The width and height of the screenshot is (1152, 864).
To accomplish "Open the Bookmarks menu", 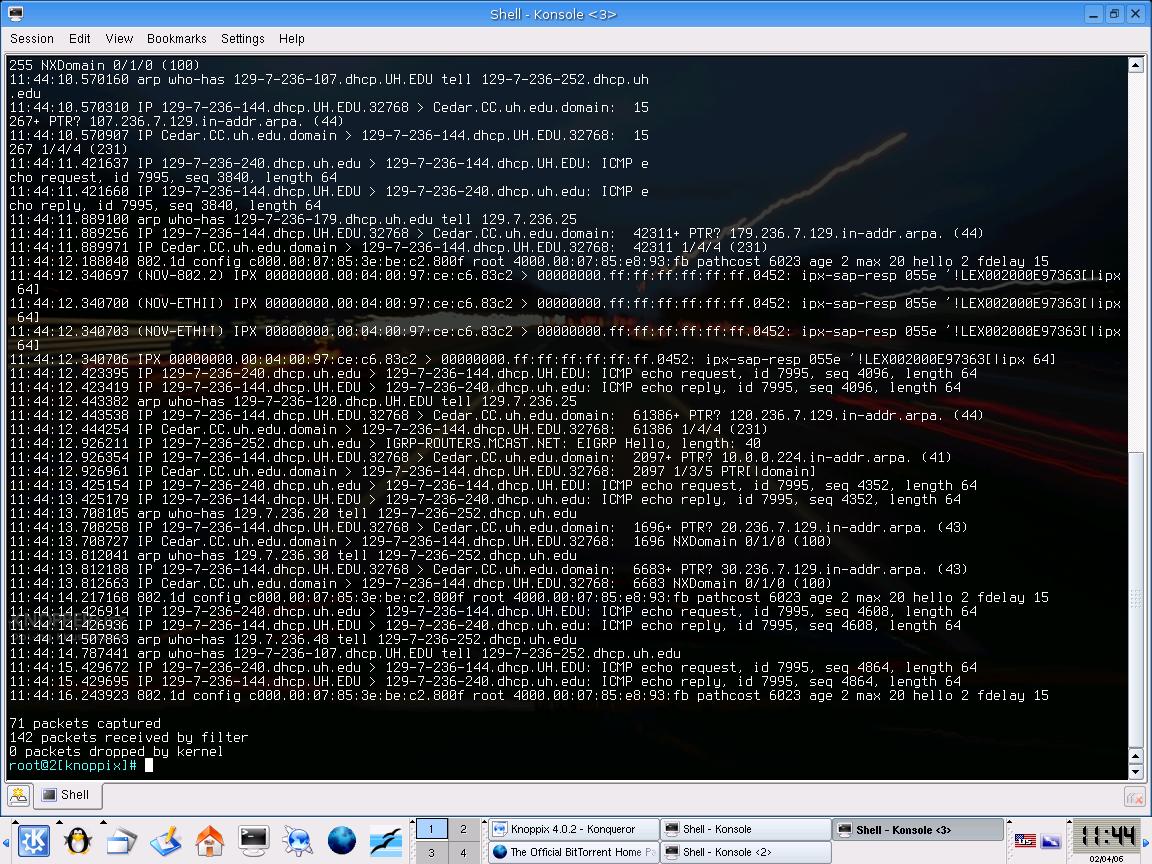I will 176,39.
